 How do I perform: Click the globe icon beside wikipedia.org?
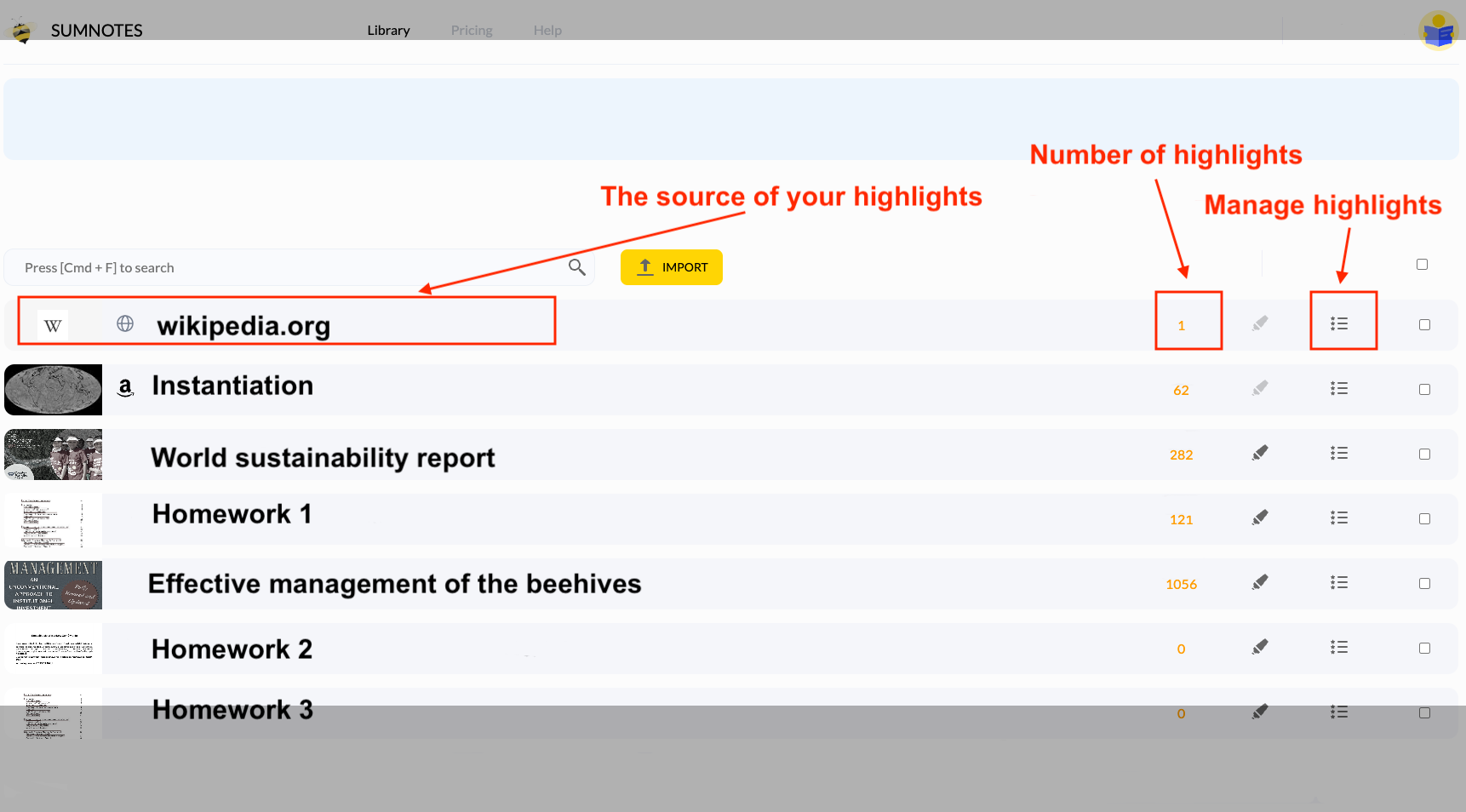(125, 323)
